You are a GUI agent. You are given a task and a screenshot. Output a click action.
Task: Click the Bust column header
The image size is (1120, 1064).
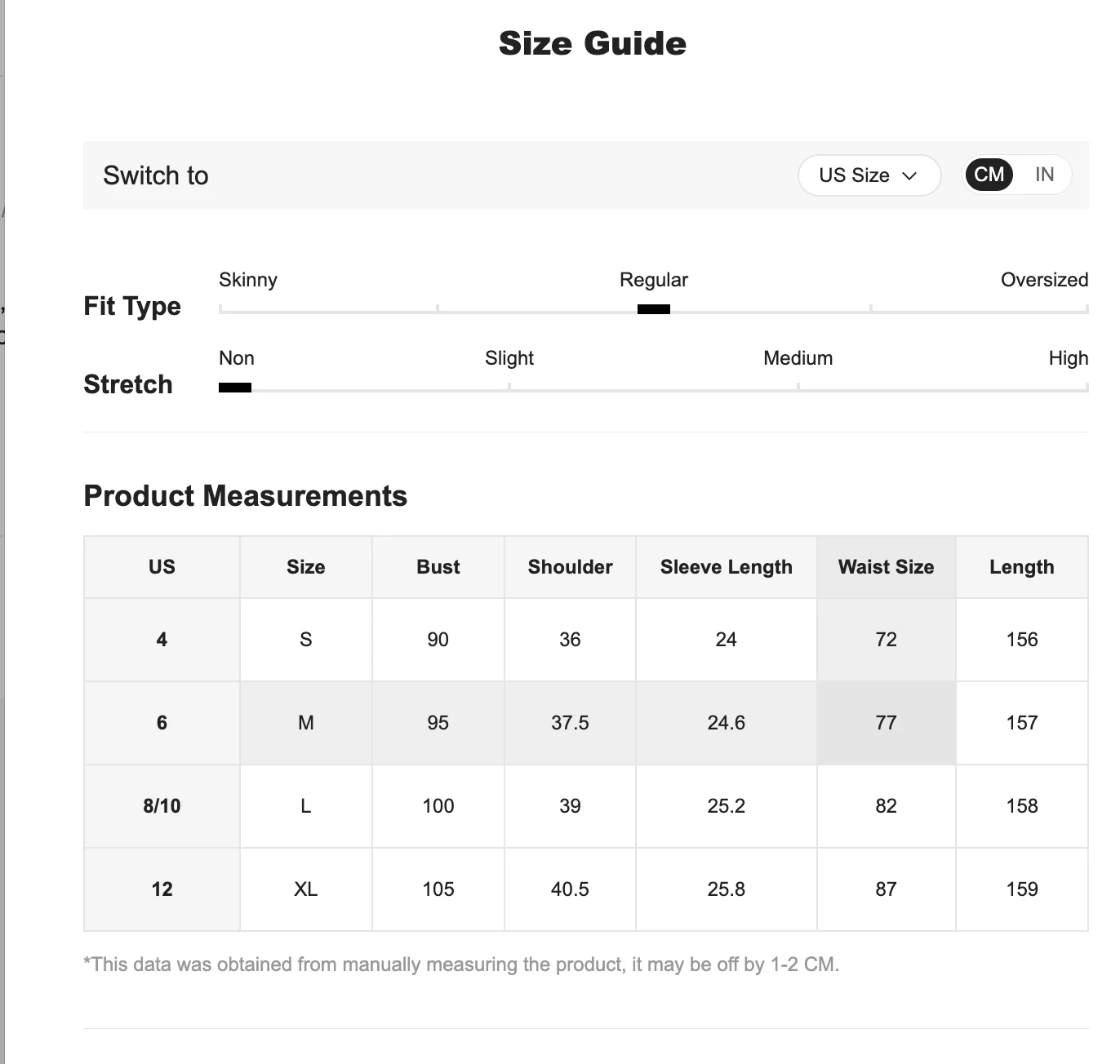click(438, 567)
